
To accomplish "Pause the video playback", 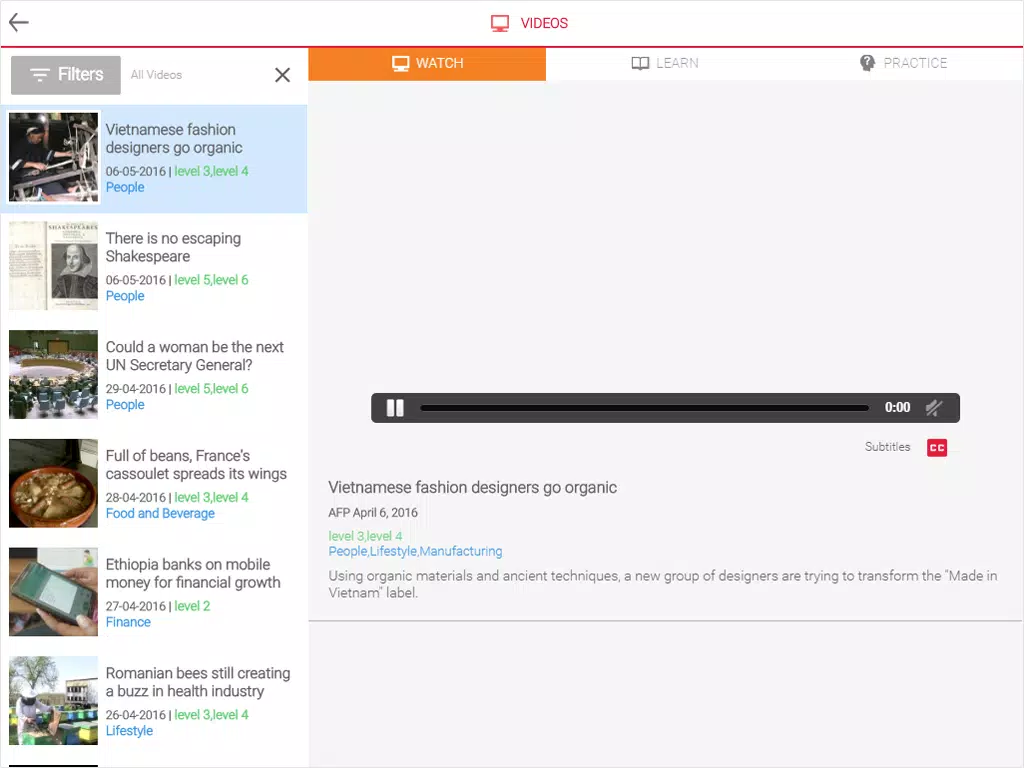I will pos(395,408).
